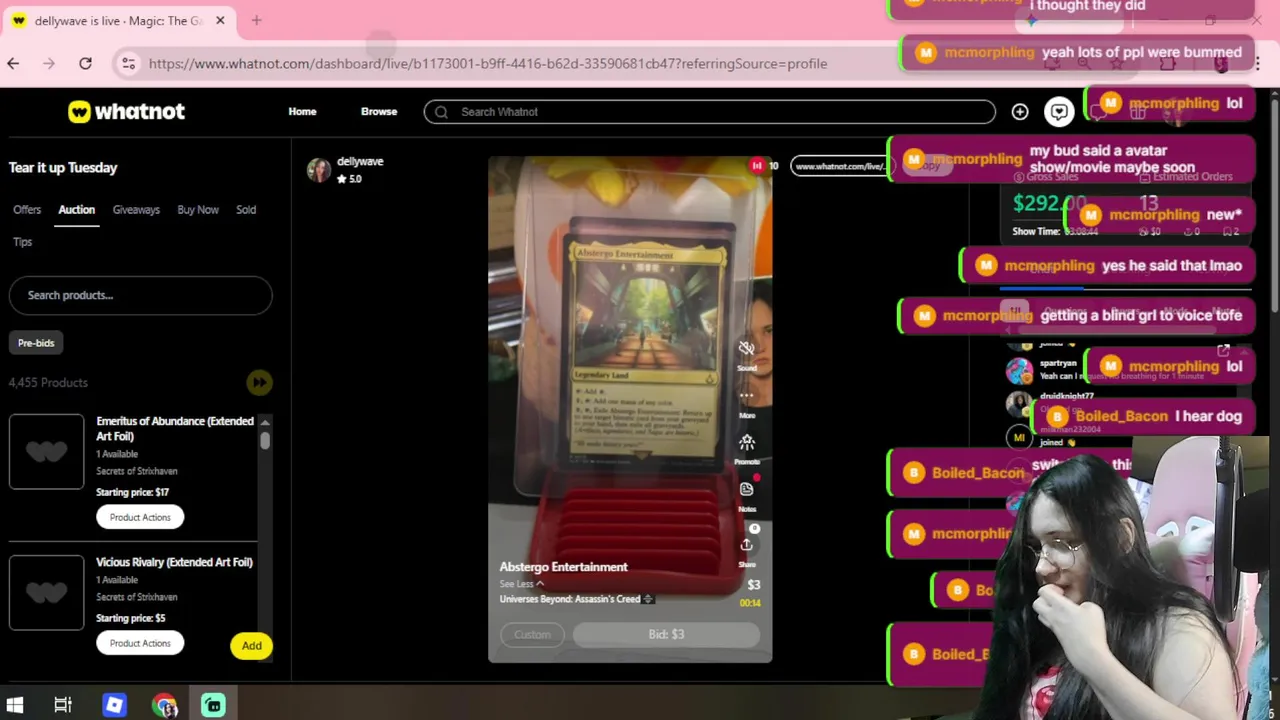Open Product Actions for Emeritus of Abundance

coord(140,517)
